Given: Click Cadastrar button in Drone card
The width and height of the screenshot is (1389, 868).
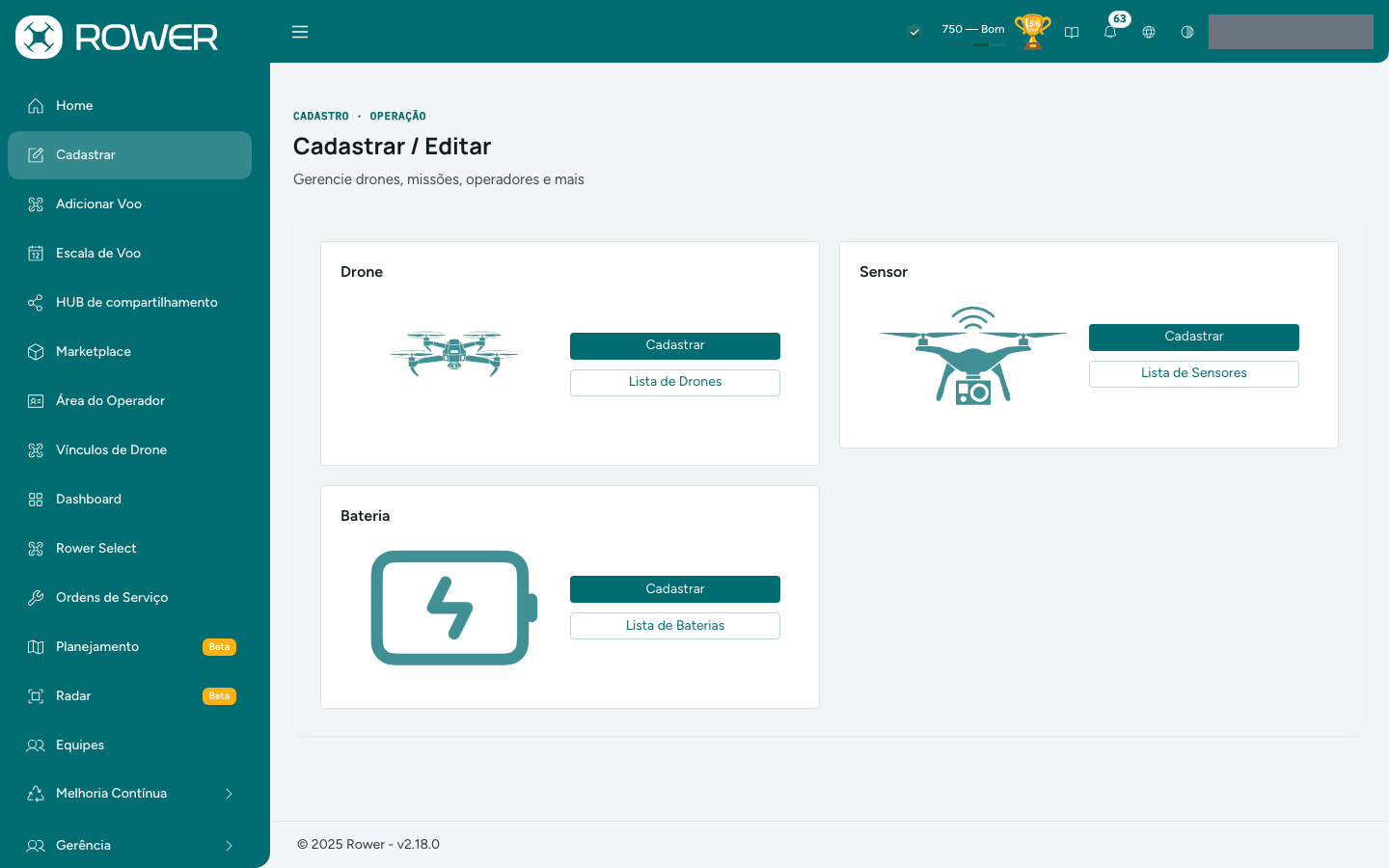Looking at the screenshot, I should pos(675,345).
